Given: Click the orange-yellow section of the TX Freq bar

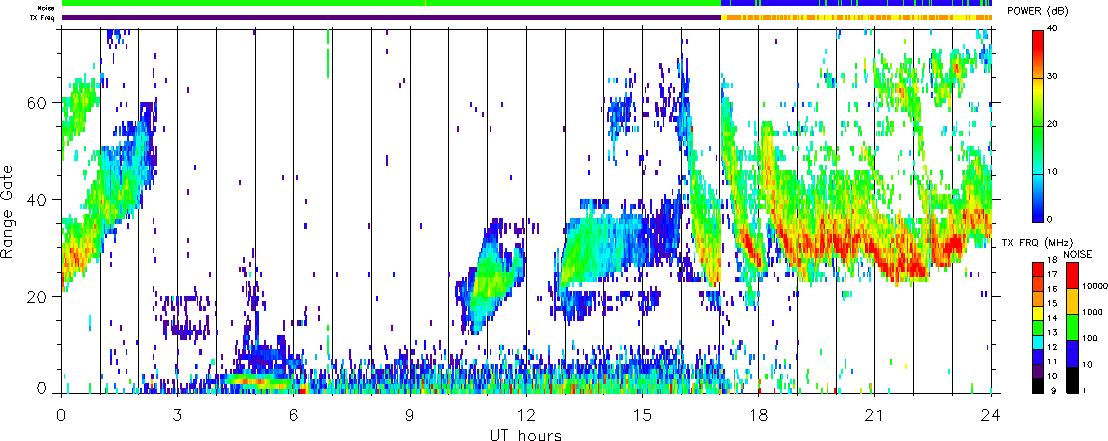Looking at the screenshot, I should [856, 17].
